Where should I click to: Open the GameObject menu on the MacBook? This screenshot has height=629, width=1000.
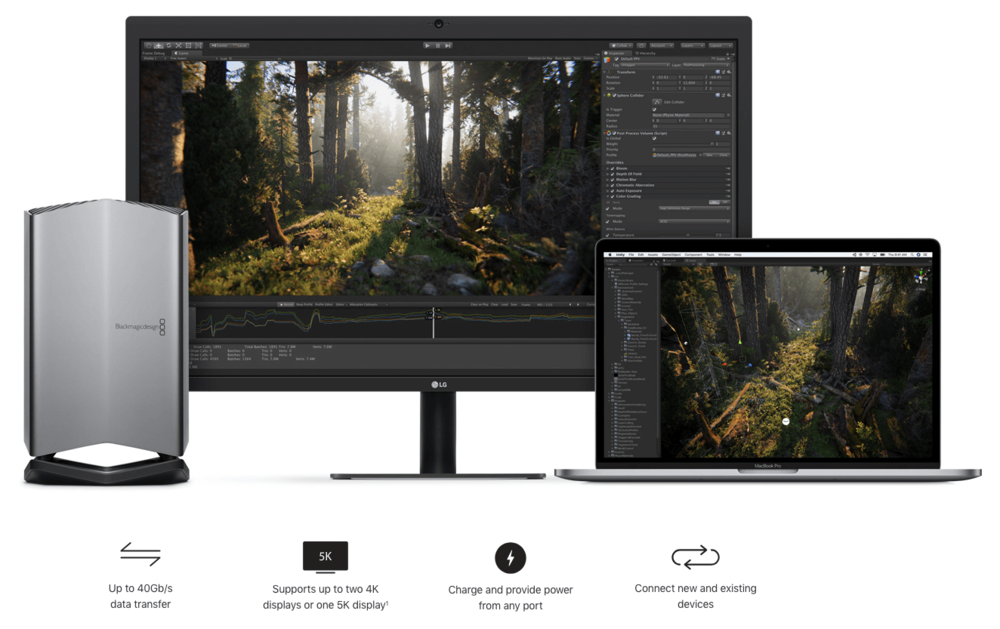pyautogui.click(x=670, y=254)
